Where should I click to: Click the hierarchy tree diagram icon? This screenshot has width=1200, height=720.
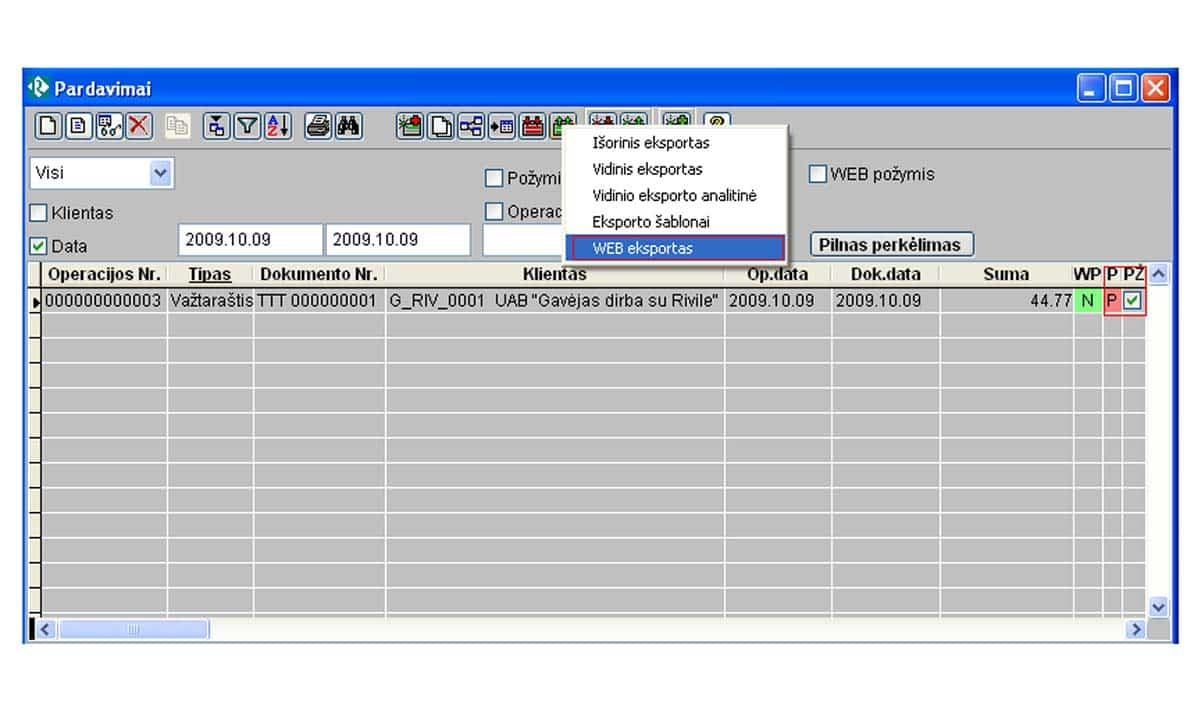click(x=471, y=126)
